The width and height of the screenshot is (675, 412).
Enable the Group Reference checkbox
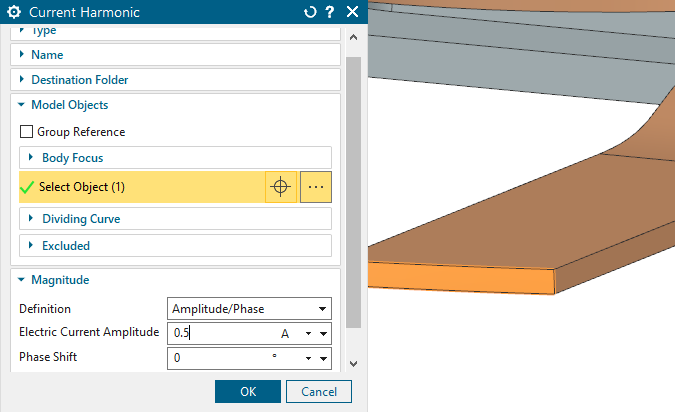coord(27,132)
